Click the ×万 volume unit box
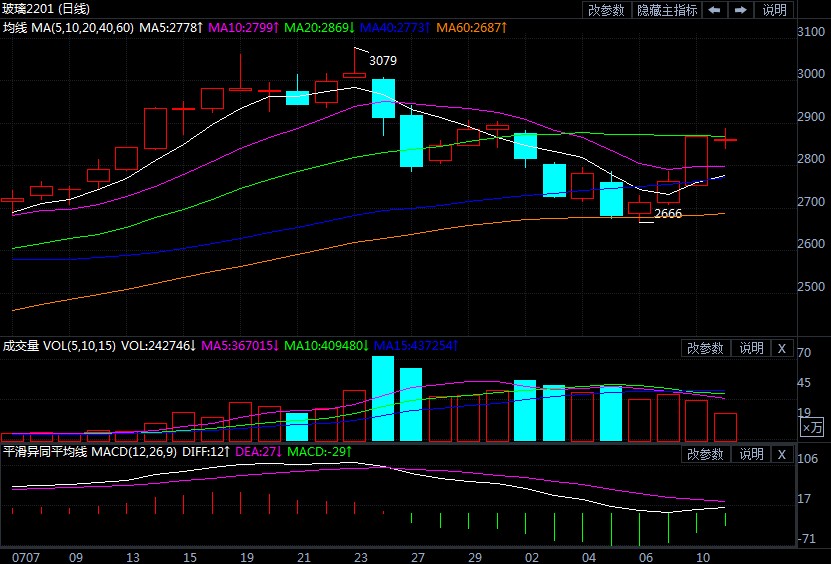 [x=814, y=427]
